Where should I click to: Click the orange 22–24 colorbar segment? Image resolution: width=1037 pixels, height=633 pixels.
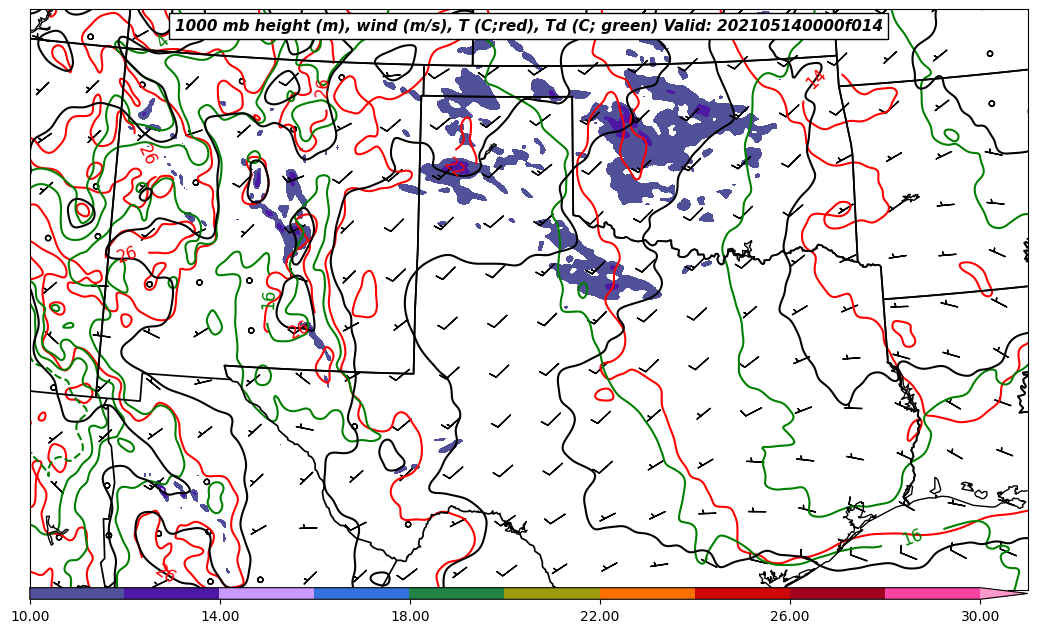647,593
